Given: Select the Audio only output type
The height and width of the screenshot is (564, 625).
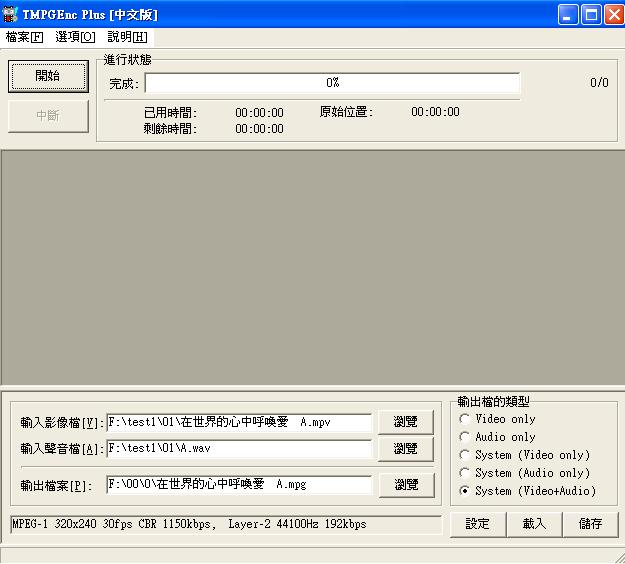Looking at the screenshot, I should click(465, 437).
